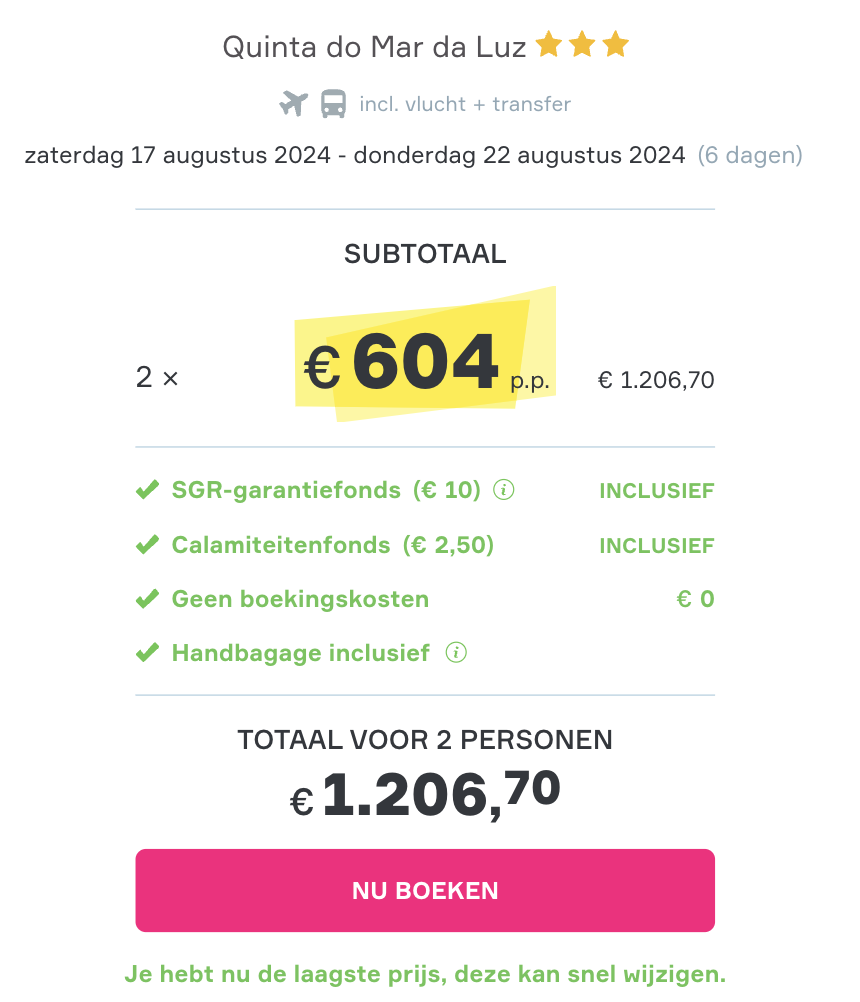This screenshot has height=1002, width=860.
Task: Click the SGR-garantiefonds green checkmark
Action: 148,490
